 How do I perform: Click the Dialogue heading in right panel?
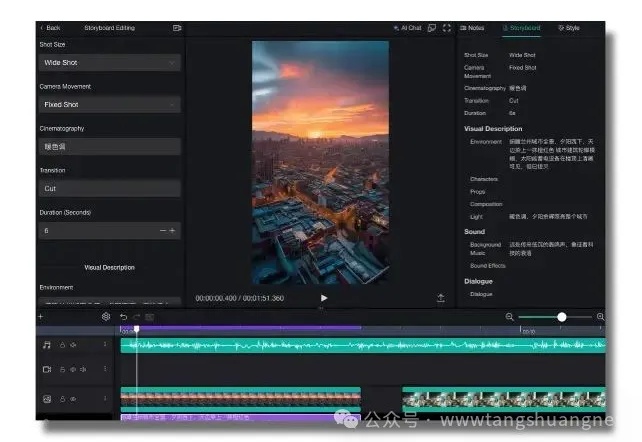[x=478, y=281]
